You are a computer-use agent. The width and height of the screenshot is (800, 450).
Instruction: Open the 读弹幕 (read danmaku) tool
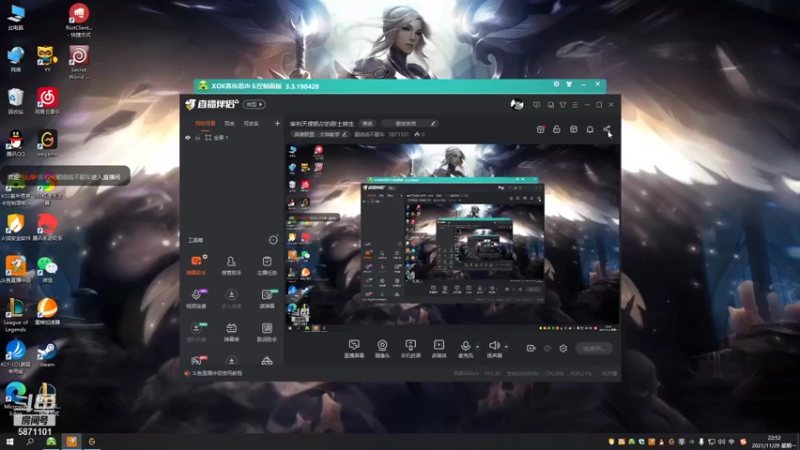tap(267, 298)
